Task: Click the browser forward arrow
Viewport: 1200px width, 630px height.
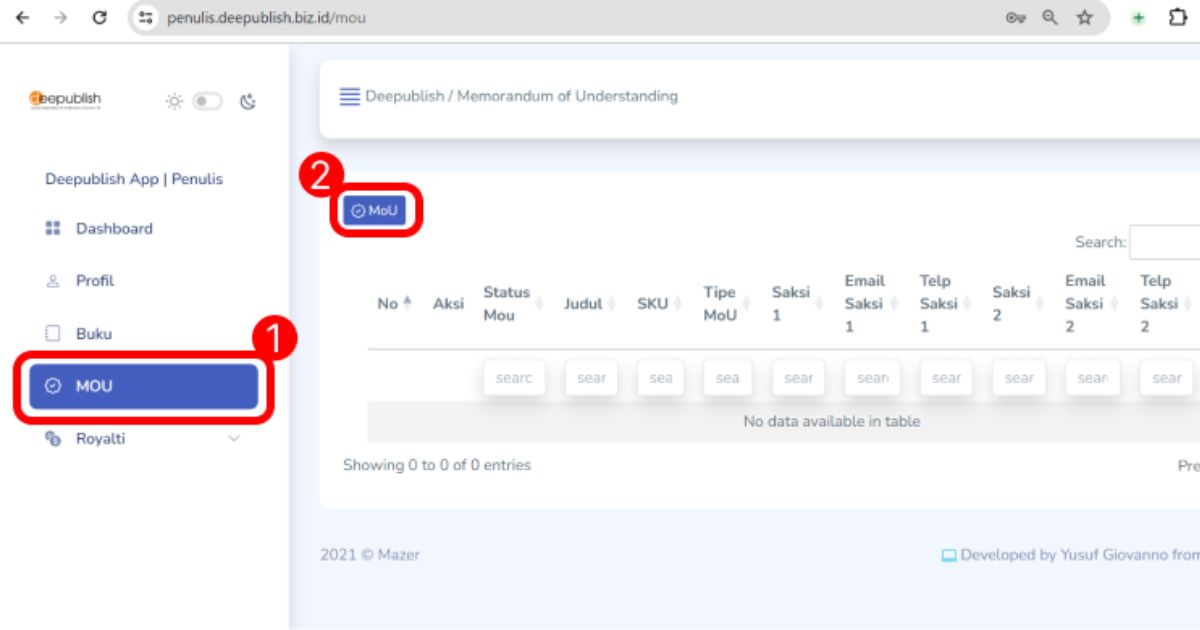Action: point(60,18)
